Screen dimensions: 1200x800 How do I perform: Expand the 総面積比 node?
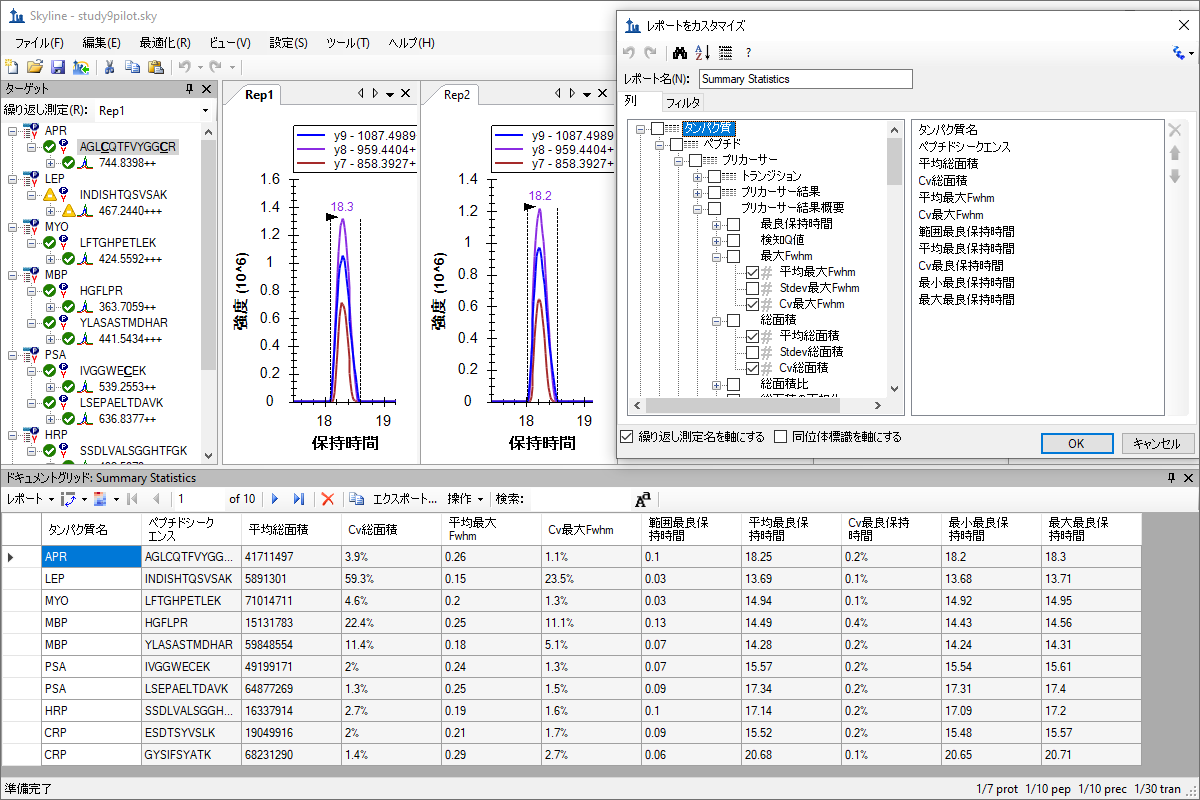coord(717,384)
